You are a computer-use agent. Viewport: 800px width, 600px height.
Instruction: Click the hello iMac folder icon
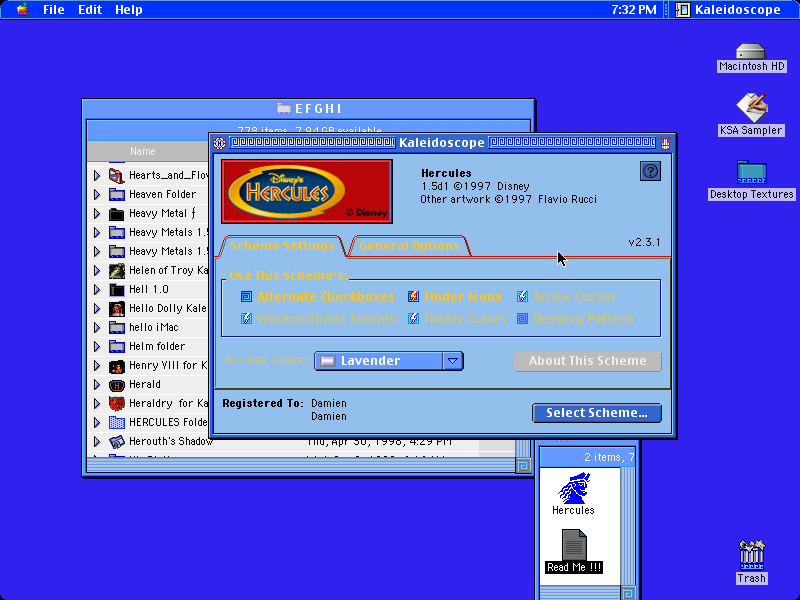pyautogui.click(x=117, y=328)
